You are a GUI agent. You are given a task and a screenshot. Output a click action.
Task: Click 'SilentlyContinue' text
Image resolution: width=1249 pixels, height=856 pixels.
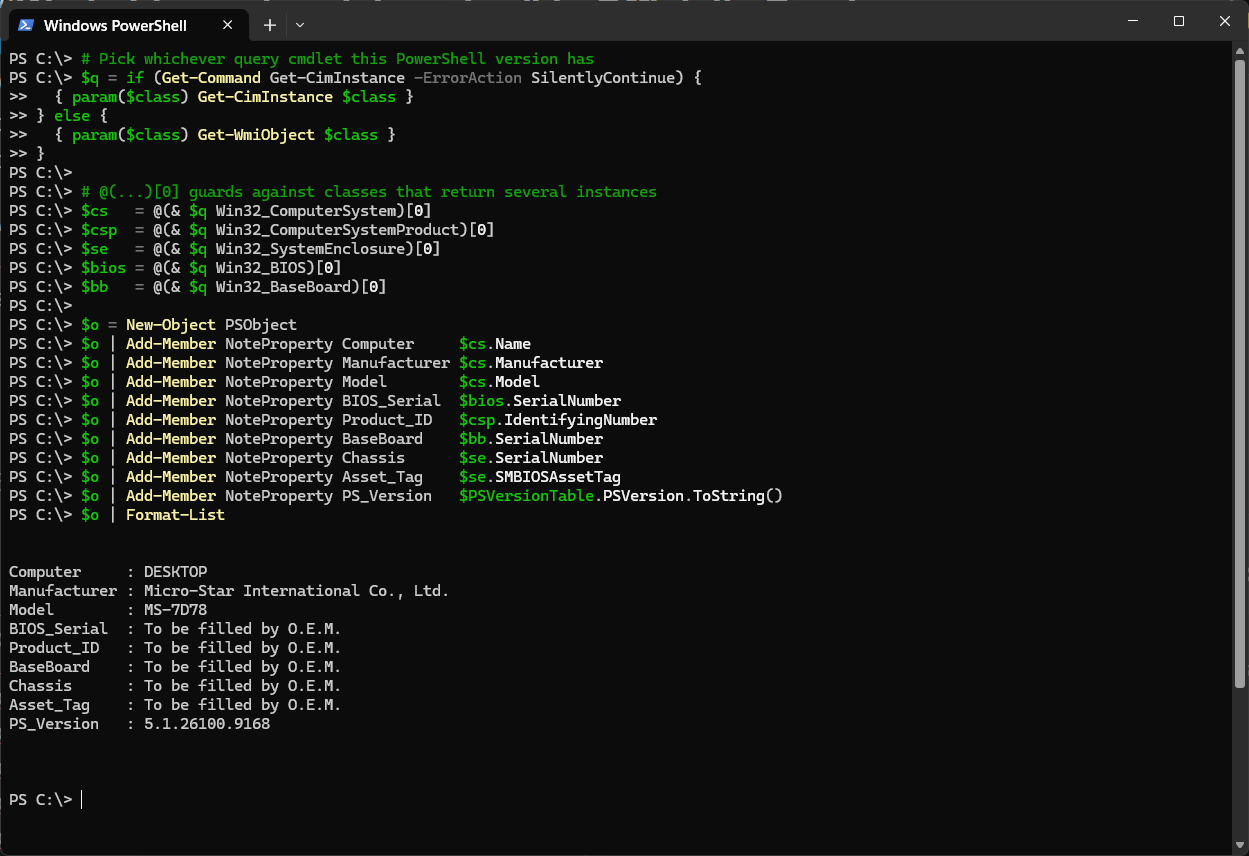[x=603, y=78]
